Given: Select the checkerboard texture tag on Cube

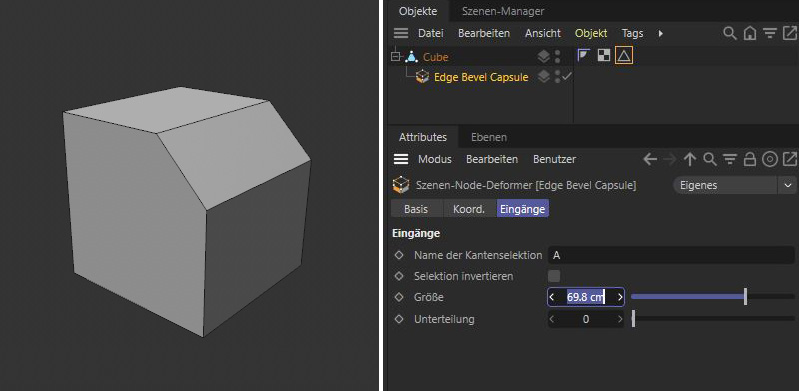Looking at the screenshot, I should (604, 55).
